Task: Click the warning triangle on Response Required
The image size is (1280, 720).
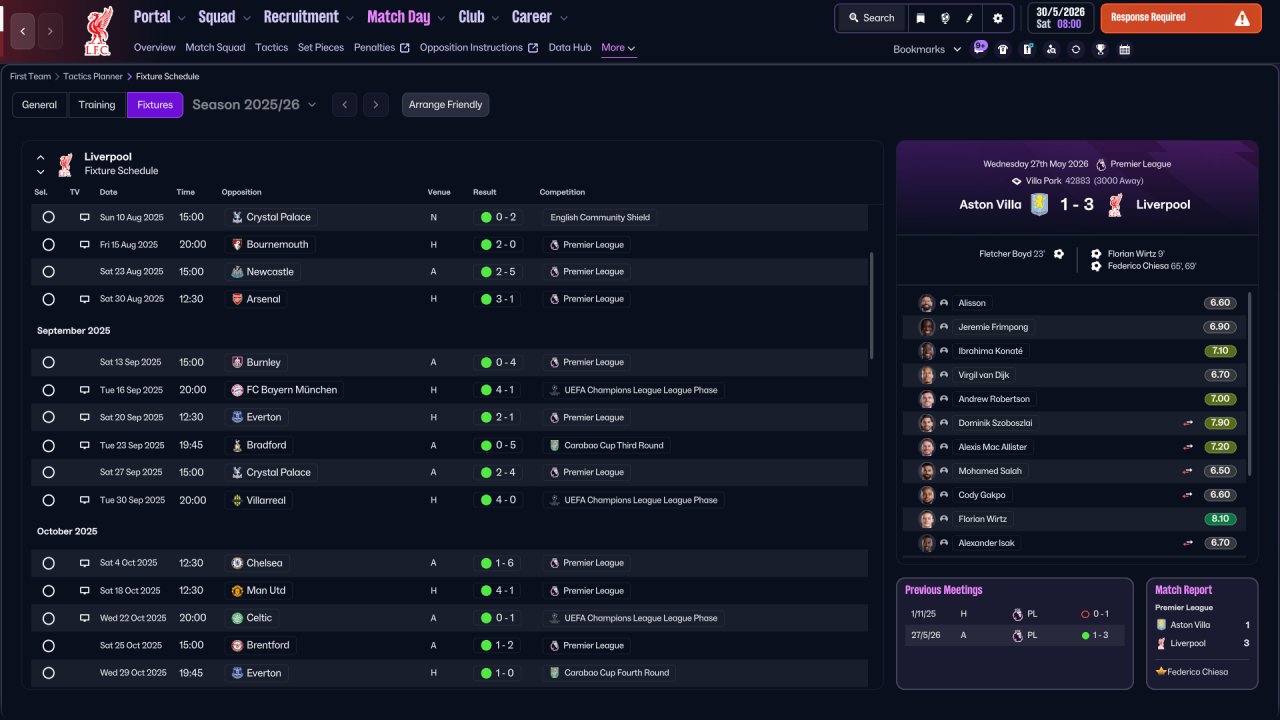Action: 1242,18
